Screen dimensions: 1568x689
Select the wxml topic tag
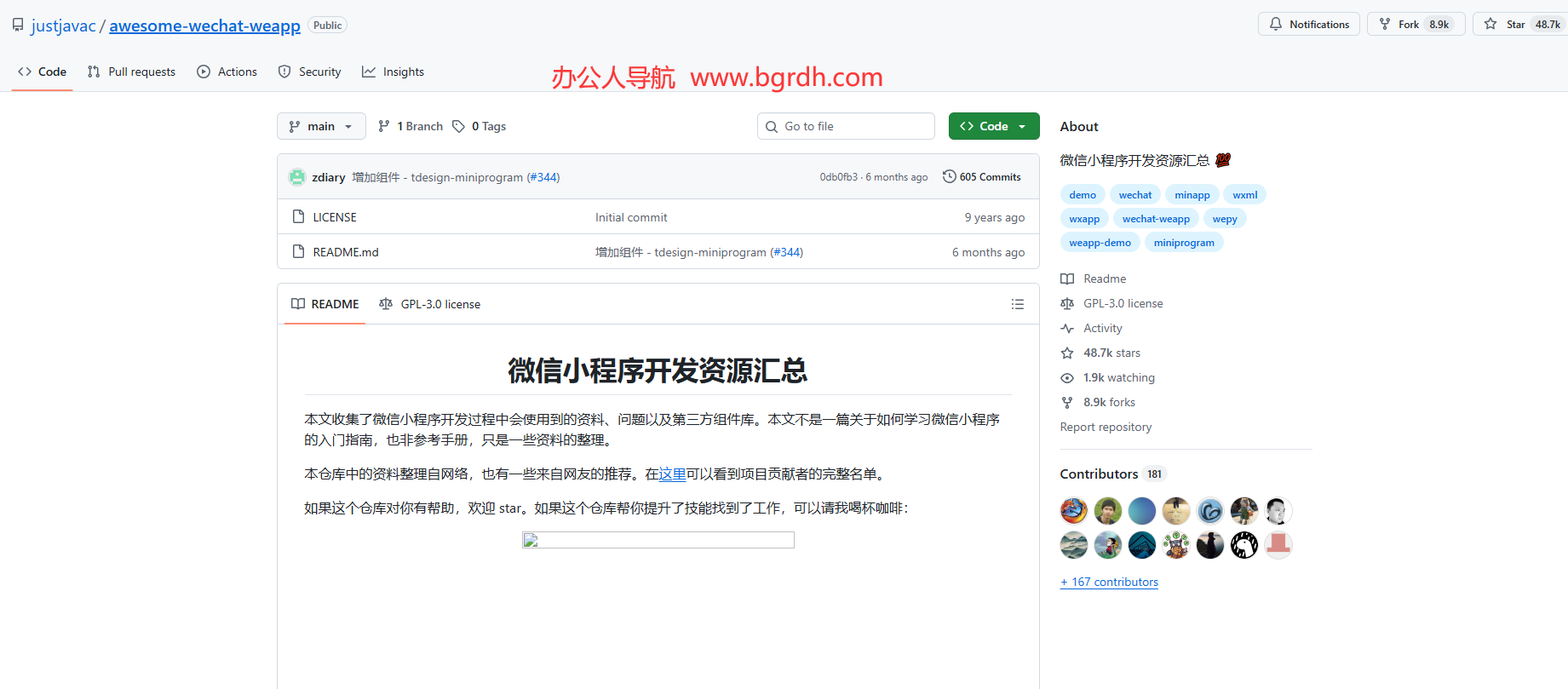pos(1245,195)
